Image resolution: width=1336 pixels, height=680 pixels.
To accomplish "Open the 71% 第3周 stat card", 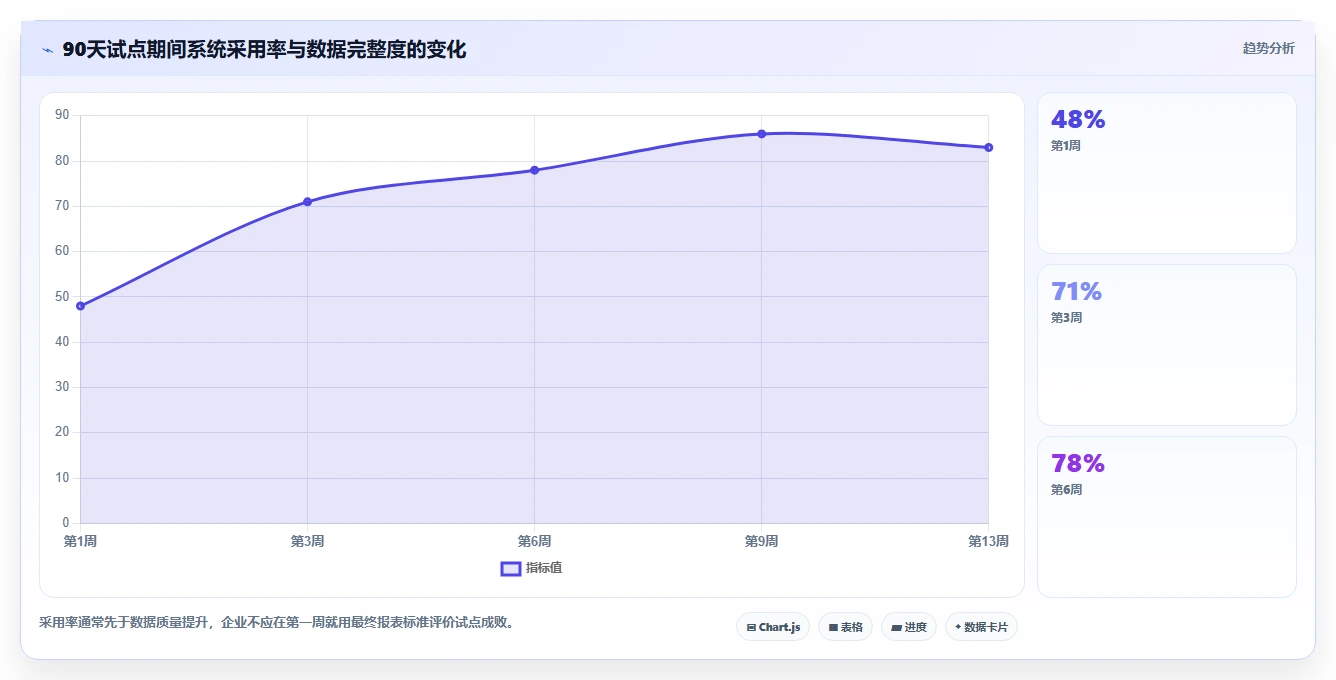I will pyautogui.click(x=1166, y=345).
